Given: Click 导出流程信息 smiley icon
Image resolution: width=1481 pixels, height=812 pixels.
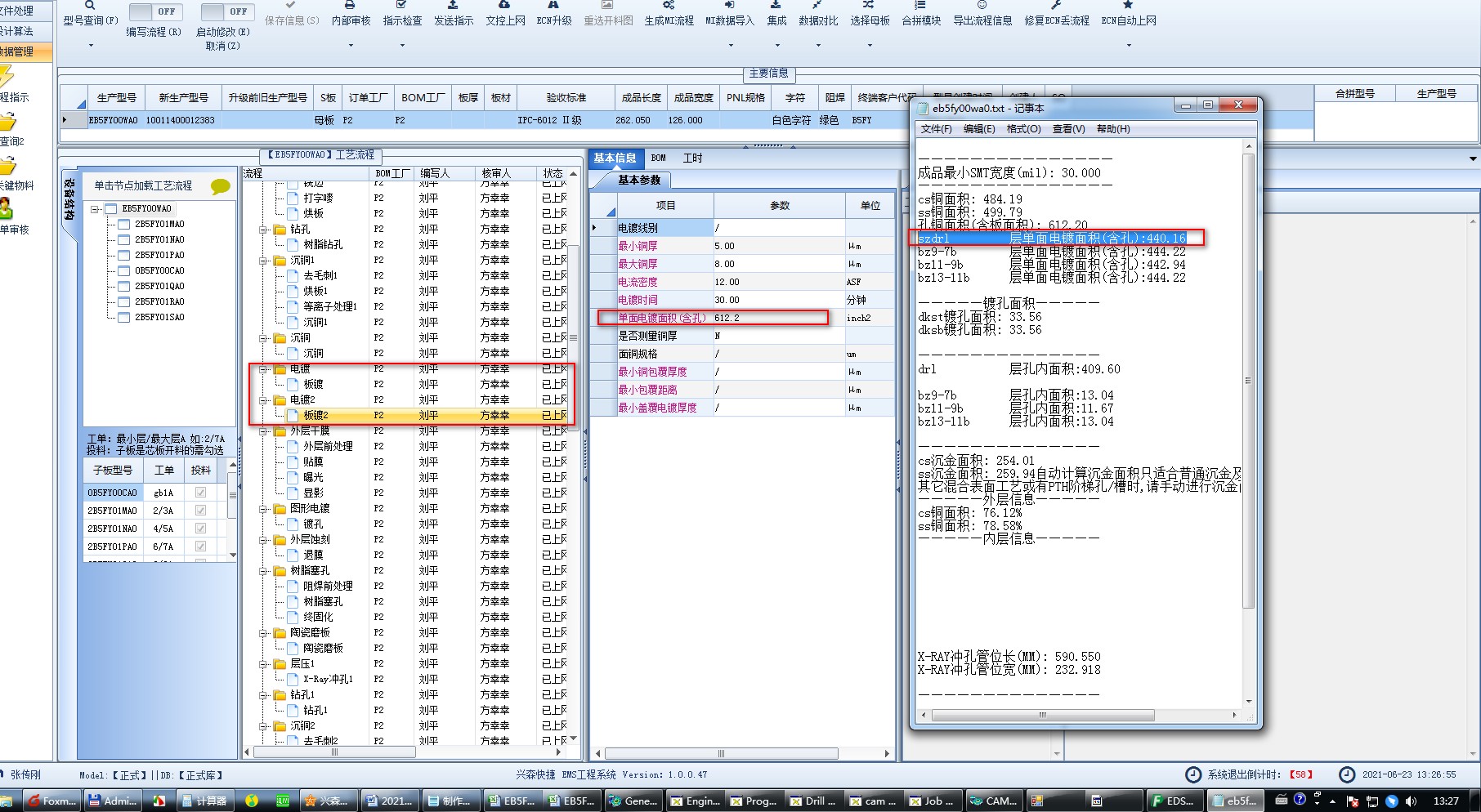Looking at the screenshot, I should [982, 5].
